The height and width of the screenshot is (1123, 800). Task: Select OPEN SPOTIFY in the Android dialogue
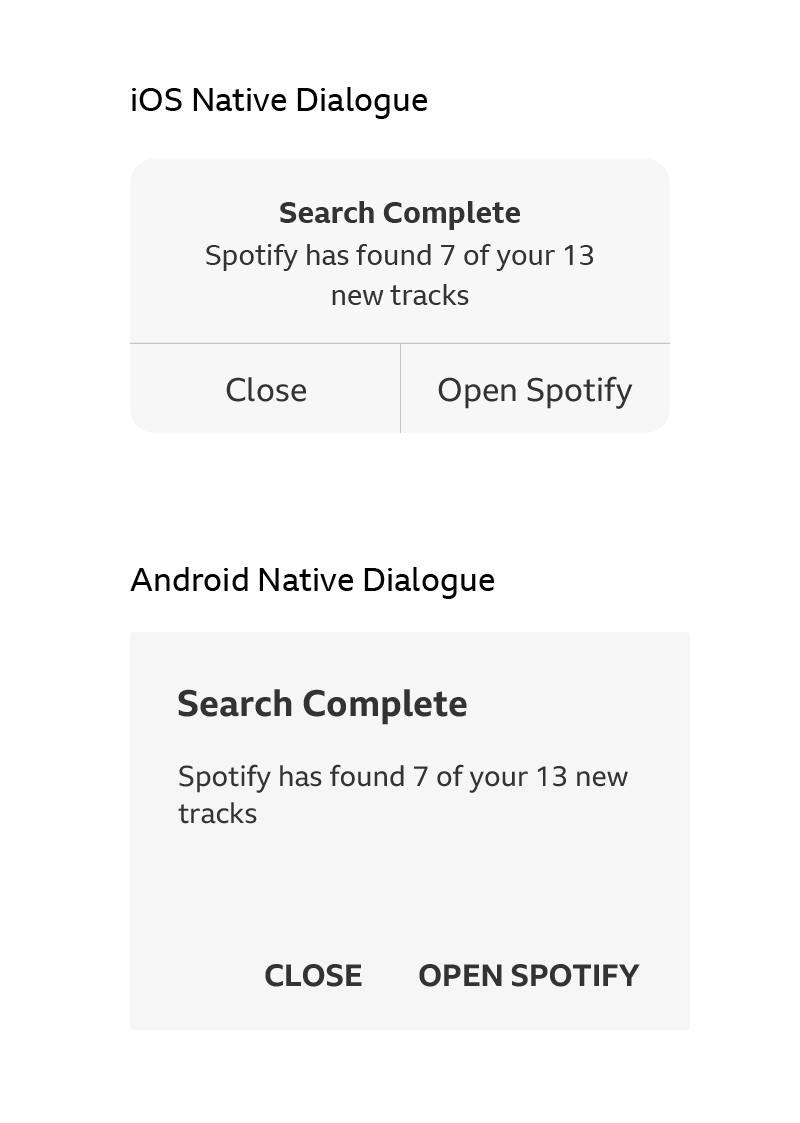[528, 976]
